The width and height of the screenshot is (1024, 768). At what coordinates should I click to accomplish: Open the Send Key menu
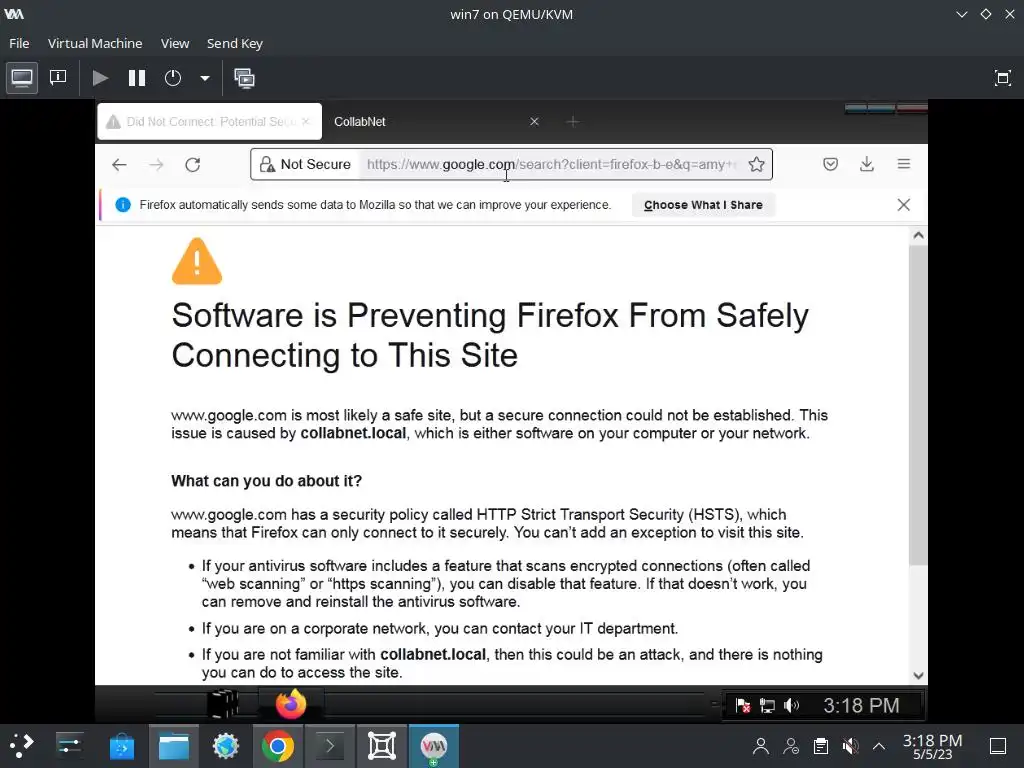point(234,43)
